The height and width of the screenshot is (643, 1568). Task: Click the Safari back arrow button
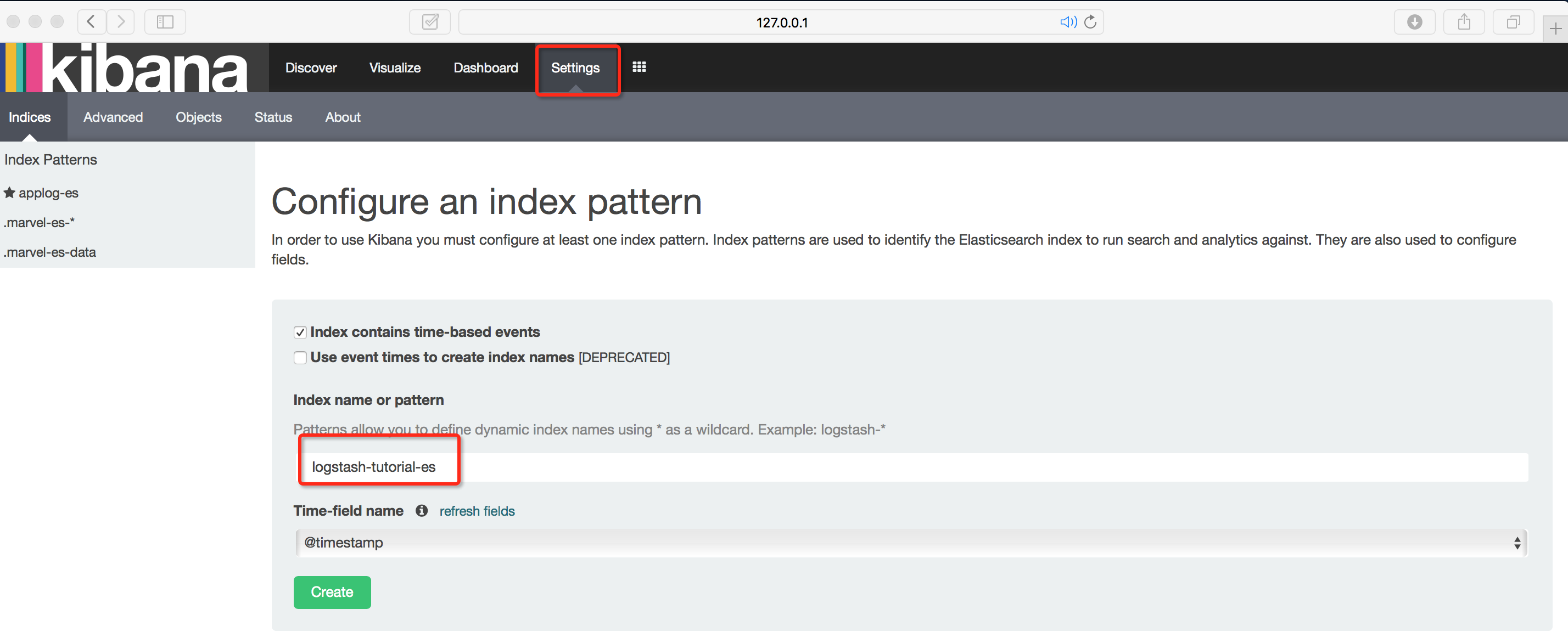91,22
